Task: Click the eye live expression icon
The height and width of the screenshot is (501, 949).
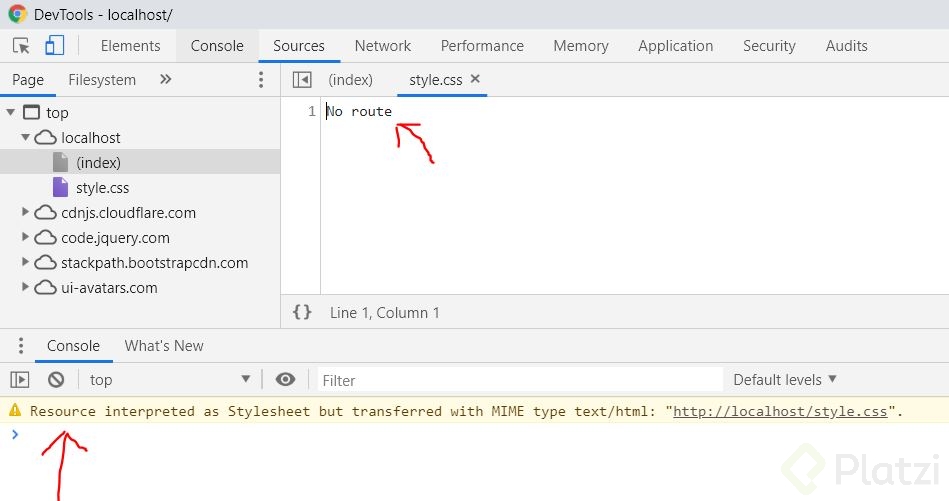Action: [286, 380]
